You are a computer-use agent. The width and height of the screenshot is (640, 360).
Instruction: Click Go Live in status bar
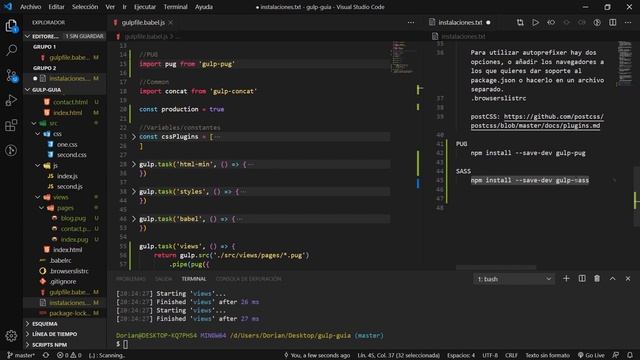coord(591,355)
